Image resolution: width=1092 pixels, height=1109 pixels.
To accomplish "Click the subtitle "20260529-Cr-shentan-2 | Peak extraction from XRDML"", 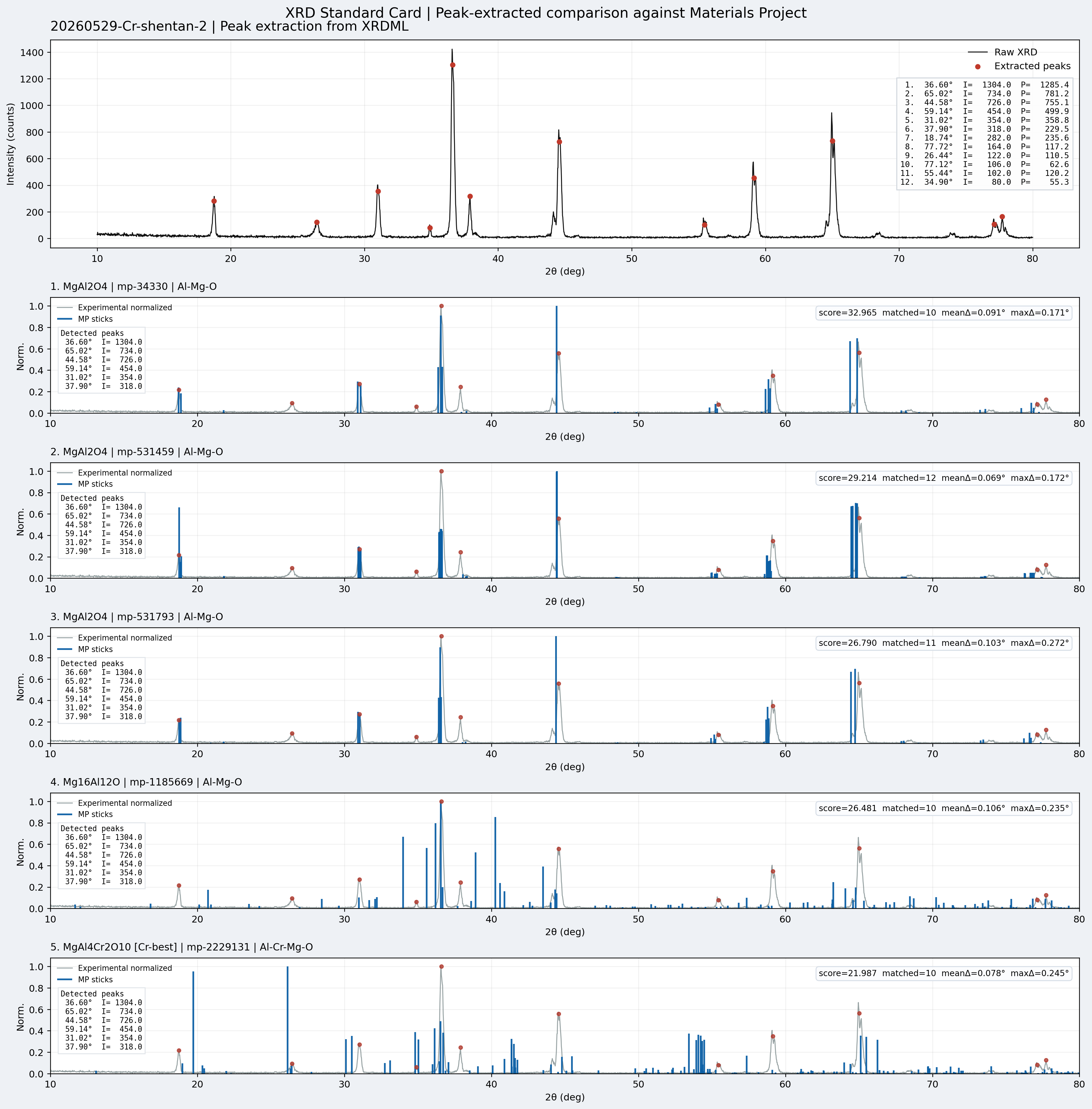I will click(230, 27).
